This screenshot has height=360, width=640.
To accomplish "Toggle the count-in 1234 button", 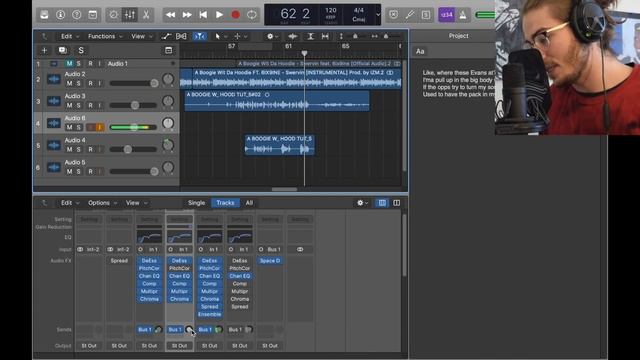I will (447, 15).
